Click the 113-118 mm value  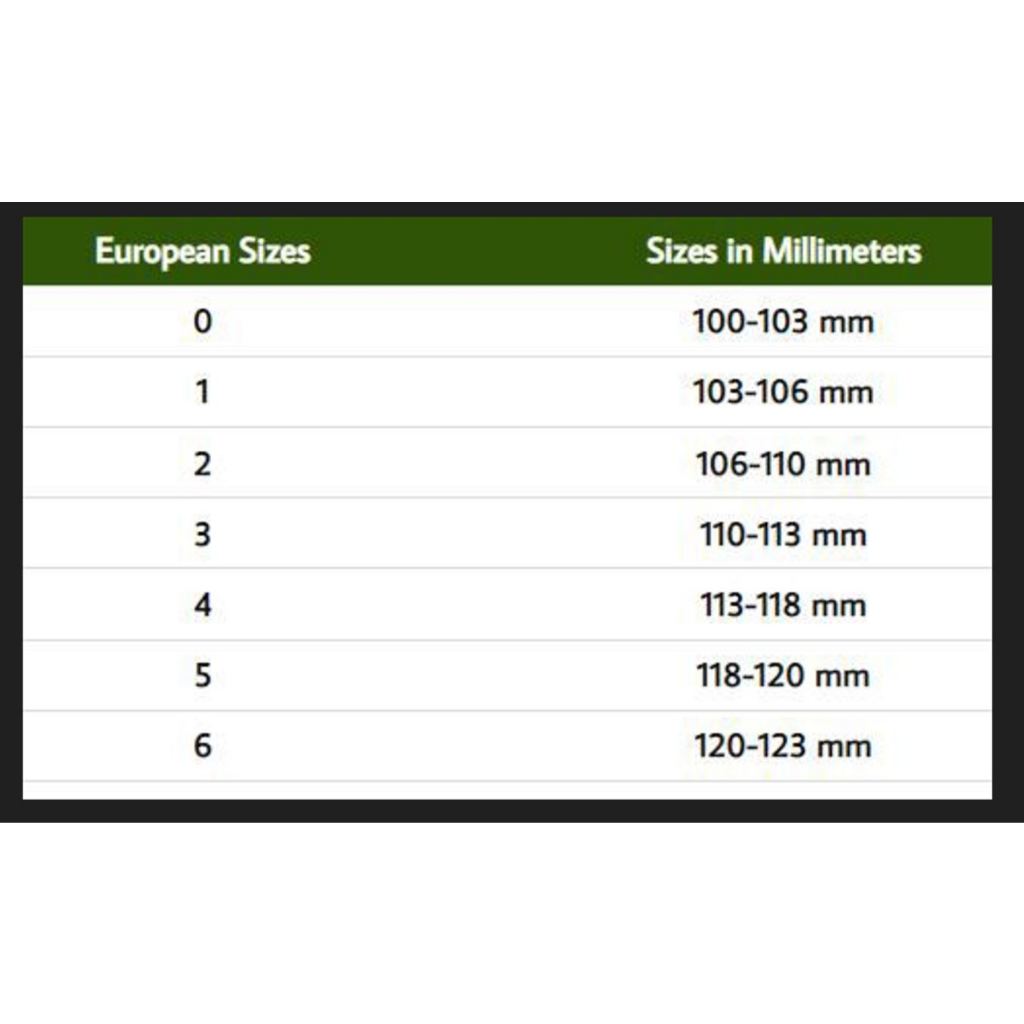783,605
